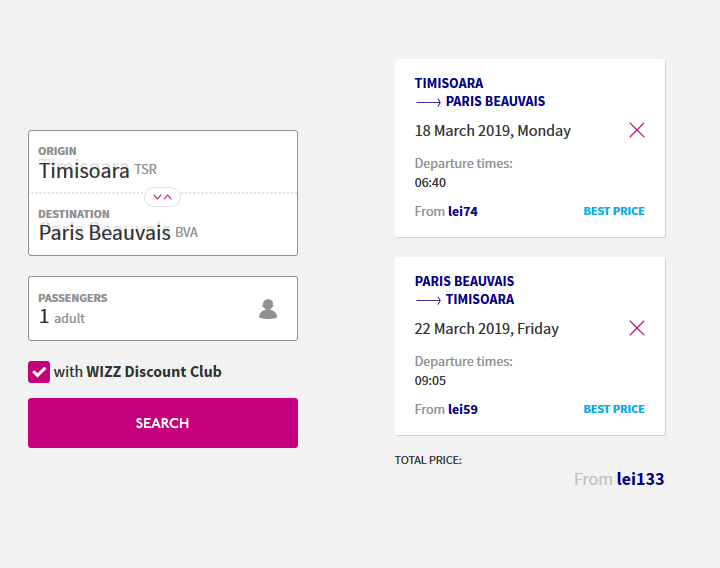Image resolution: width=720 pixels, height=568 pixels.
Task: Remove the 22 March return flight
Action: (637, 328)
